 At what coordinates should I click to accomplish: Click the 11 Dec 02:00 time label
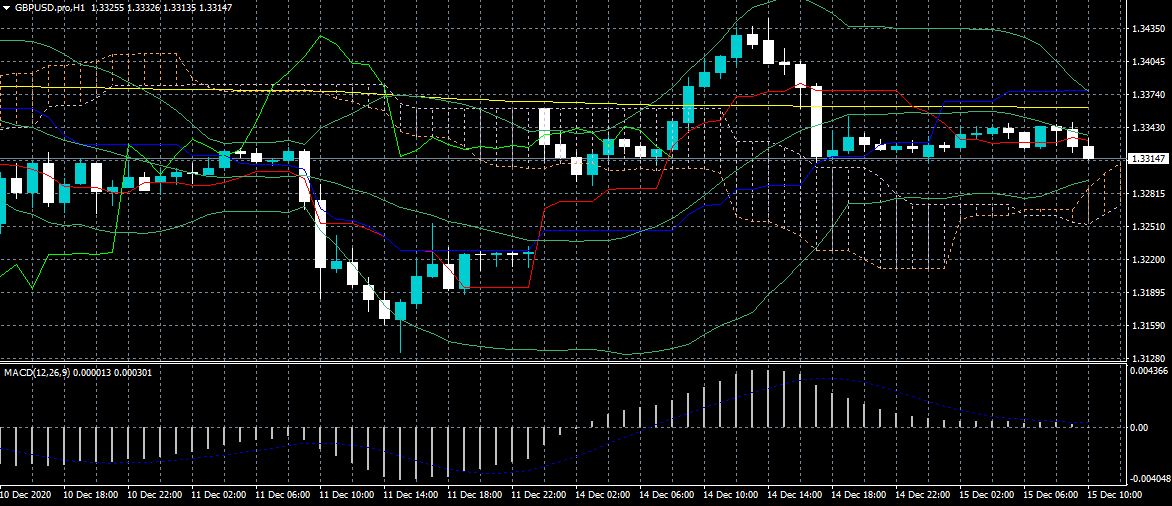pyautogui.click(x=217, y=495)
